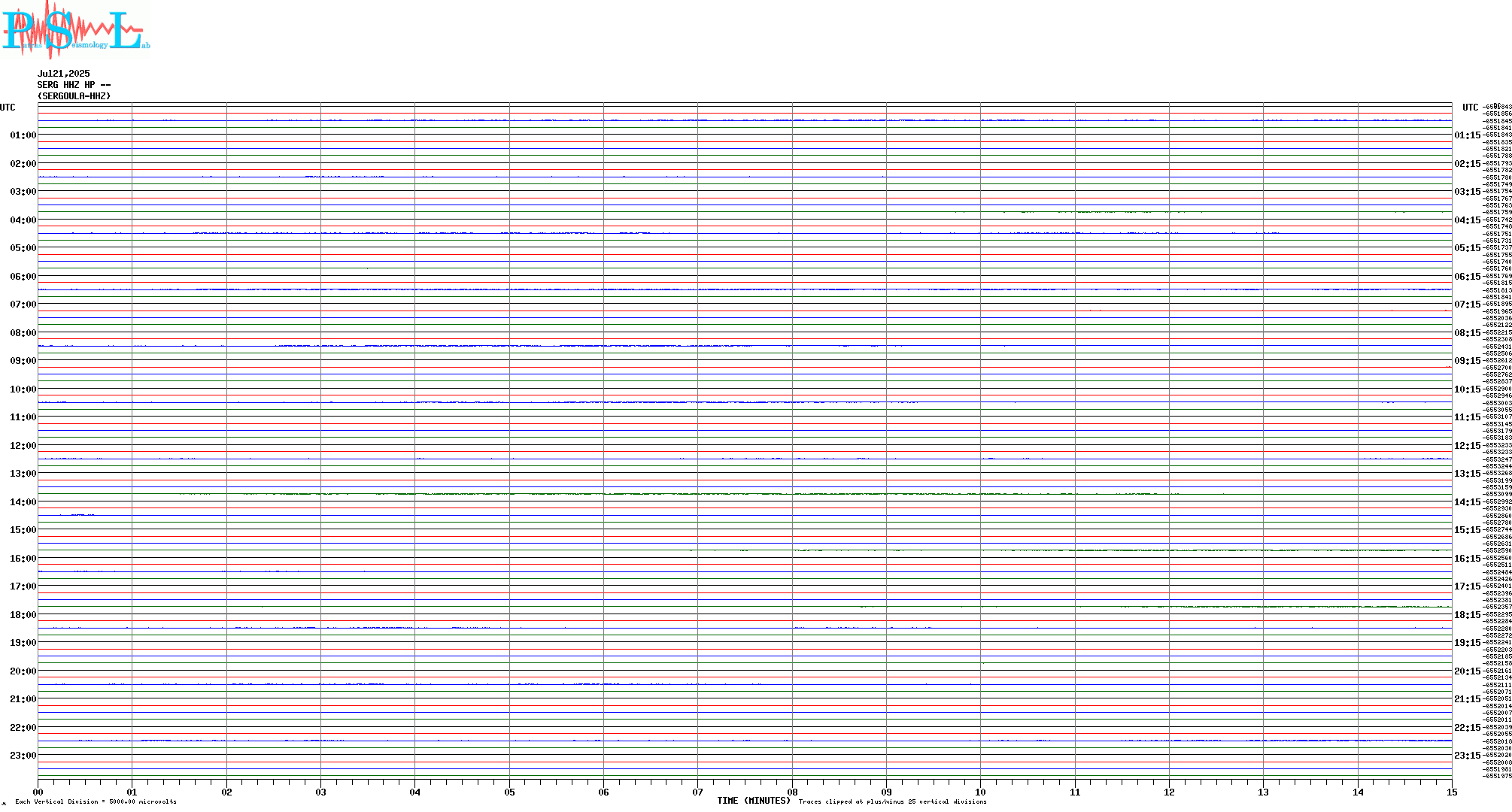Click the 14:00 hour label on left

coord(23,502)
